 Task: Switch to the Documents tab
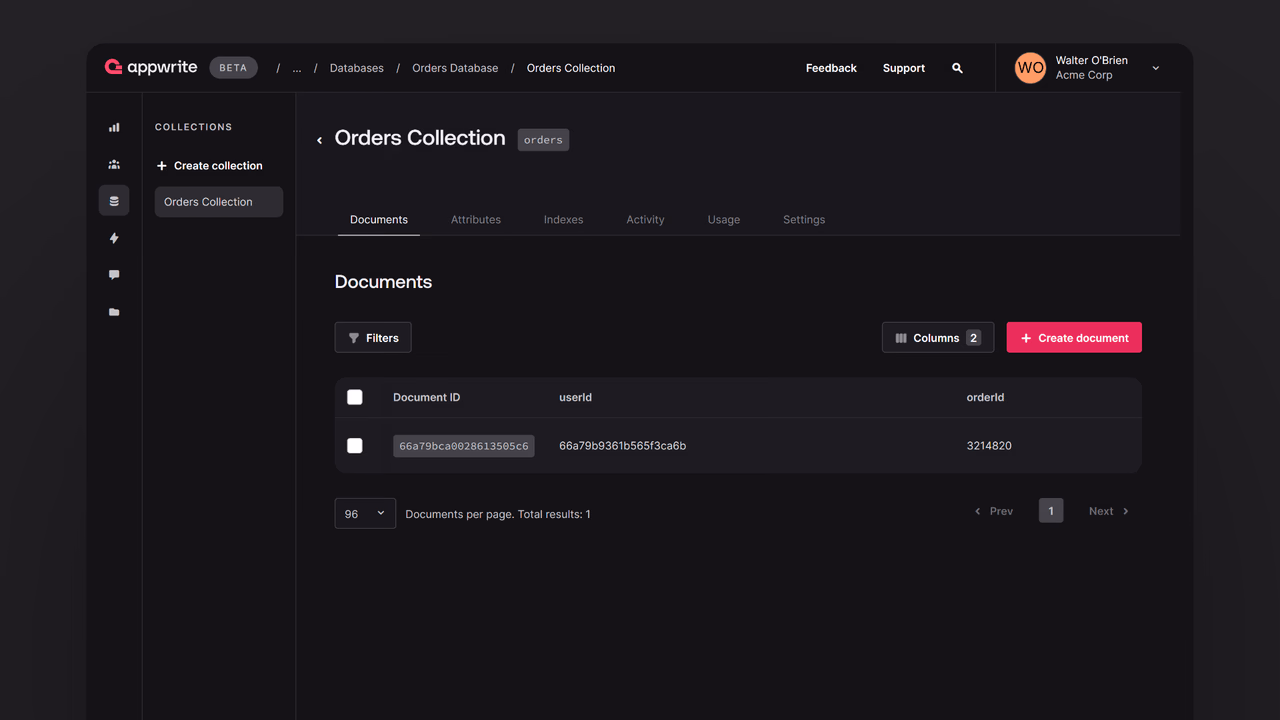(379, 219)
